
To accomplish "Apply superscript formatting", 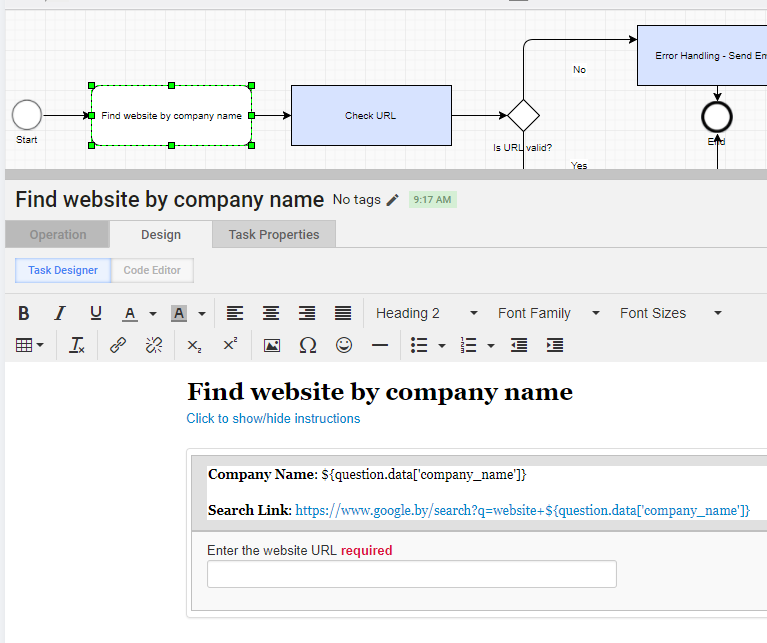I will [x=230, y=345].
